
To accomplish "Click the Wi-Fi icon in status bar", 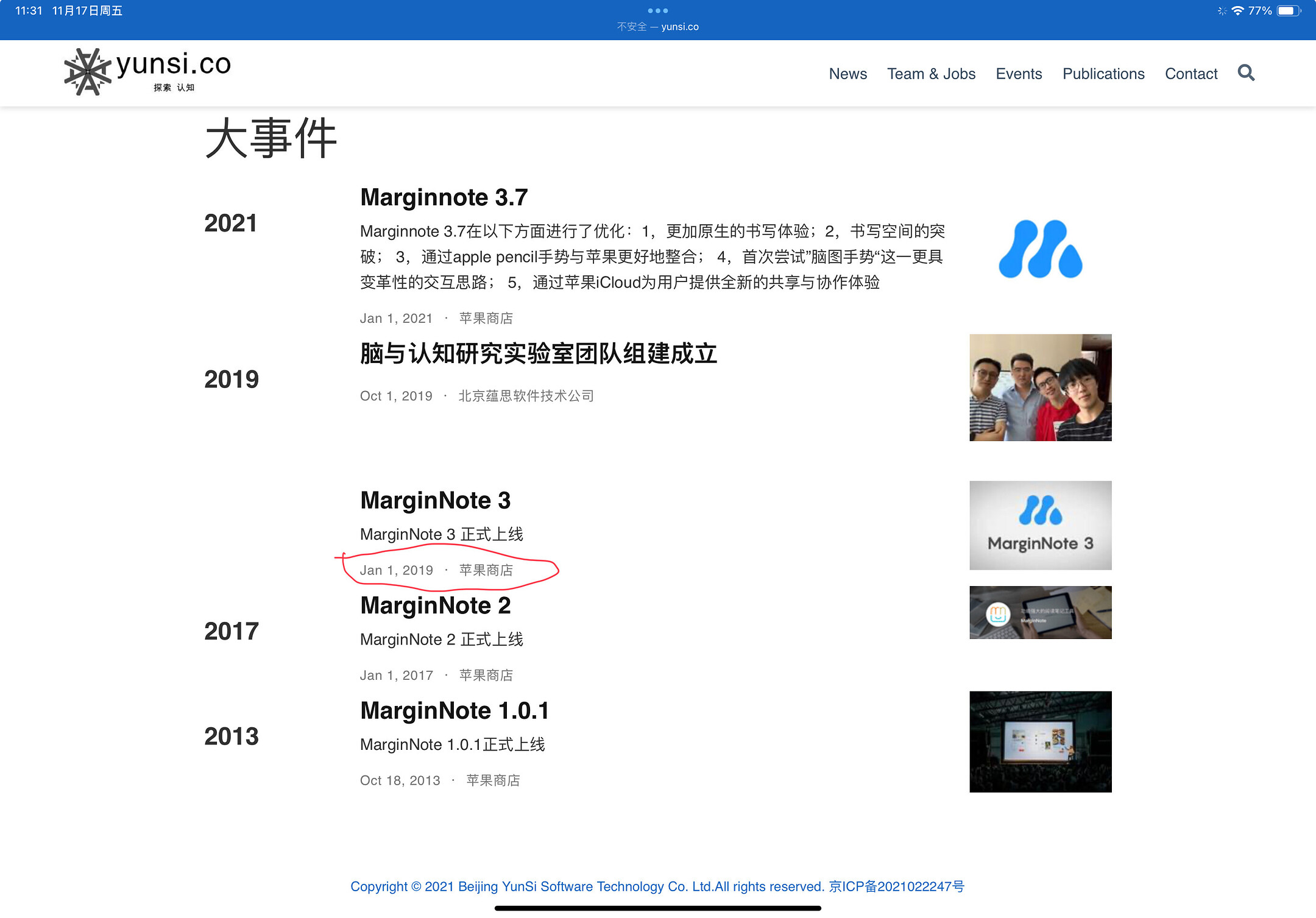I will click(x=1238, y=10).
